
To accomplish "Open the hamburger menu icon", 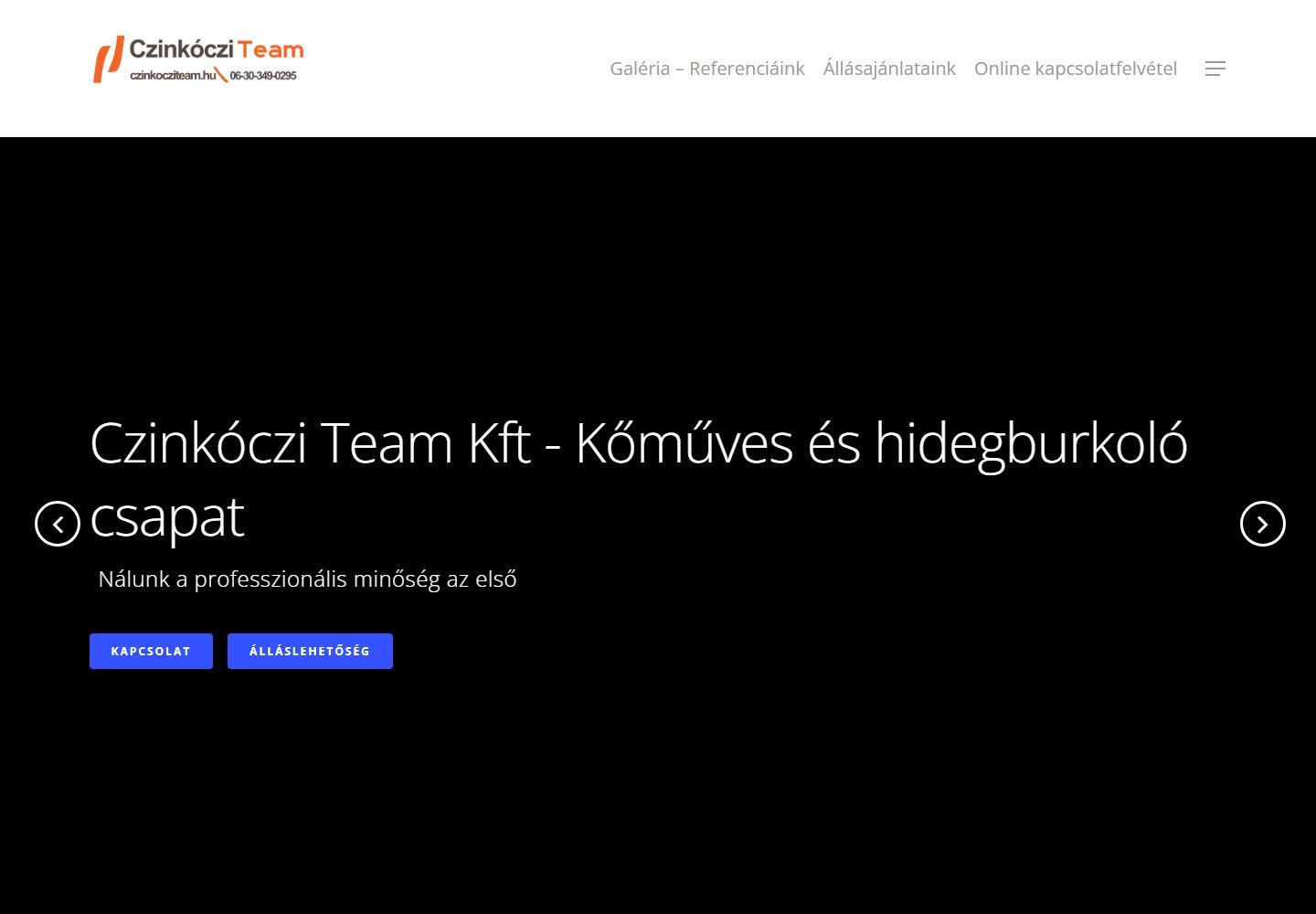I will click(x=1215, y=69).
